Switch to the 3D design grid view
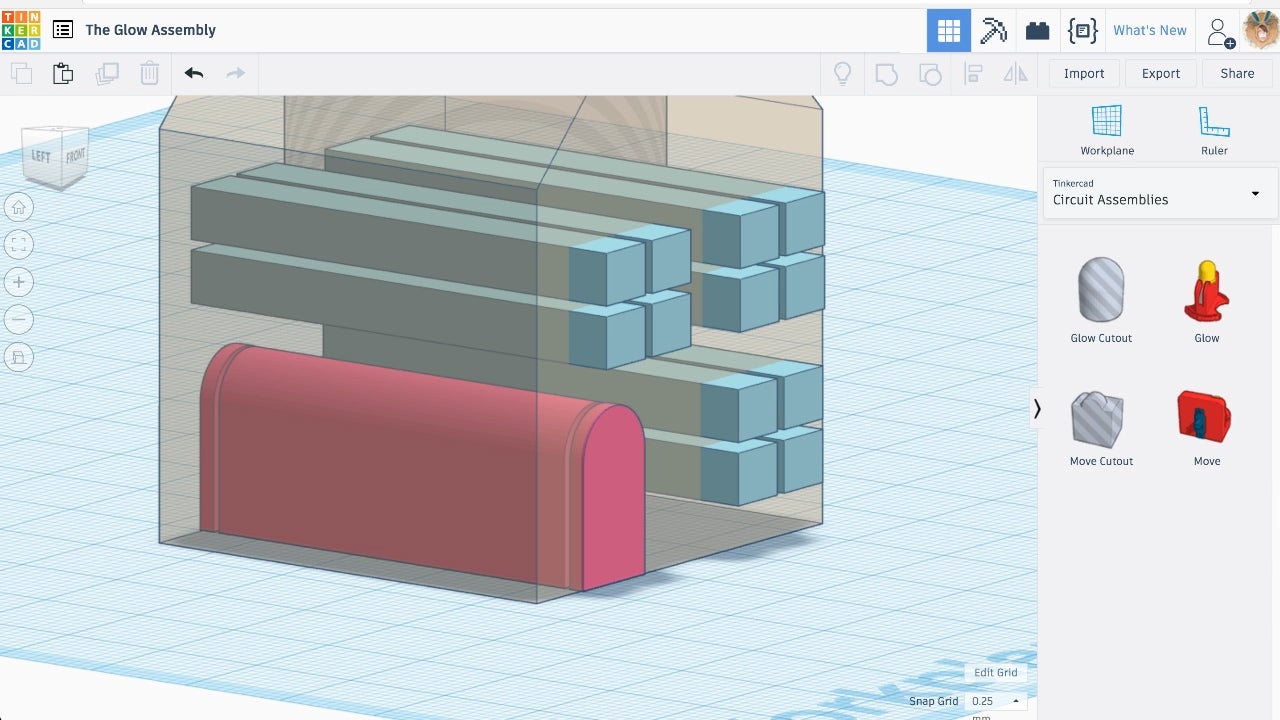This screenshot has width=1280, height=720. (949, 30)
